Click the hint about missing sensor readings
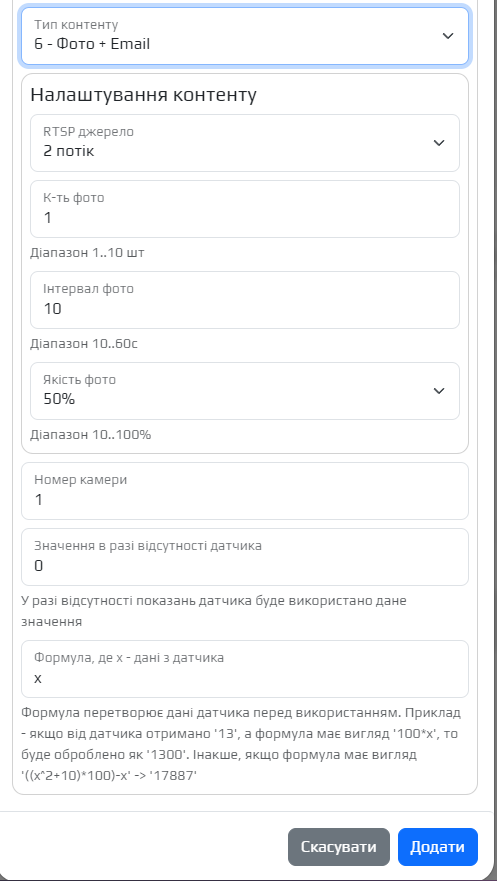This screenshot has width=497, height=881. tap(214, 611)
